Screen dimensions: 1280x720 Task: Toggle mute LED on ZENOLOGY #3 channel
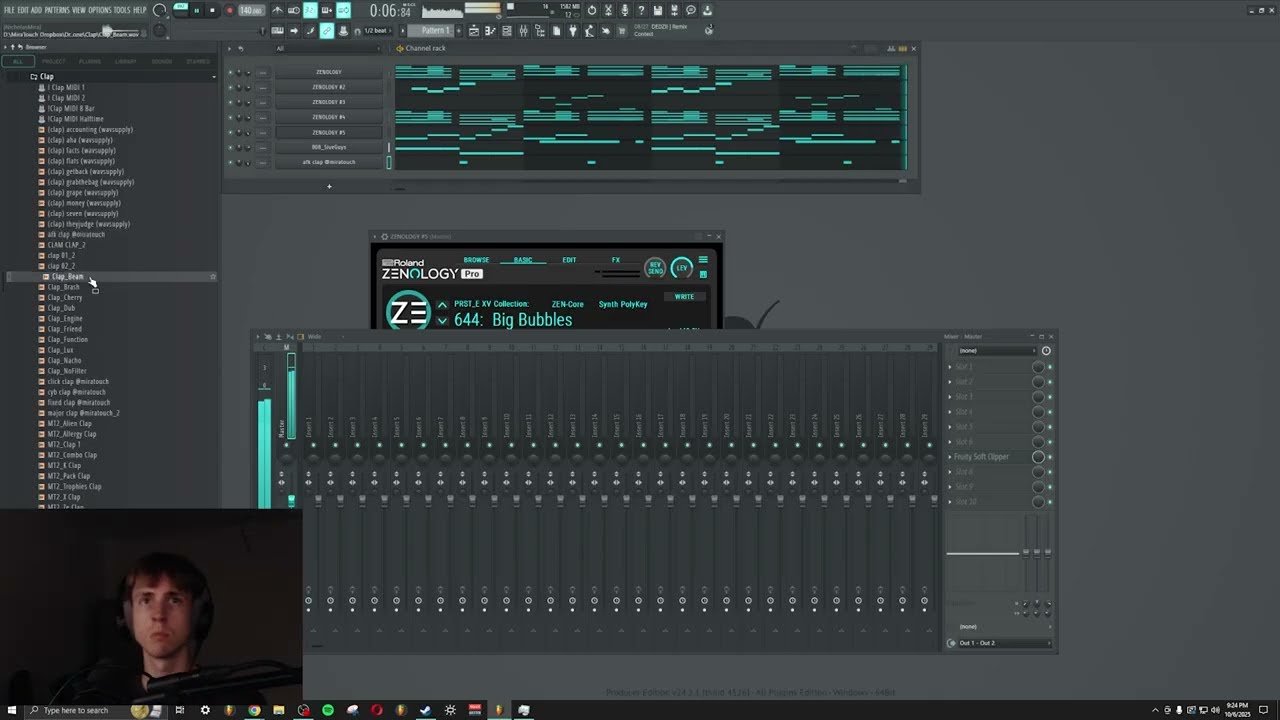(230, 102)
